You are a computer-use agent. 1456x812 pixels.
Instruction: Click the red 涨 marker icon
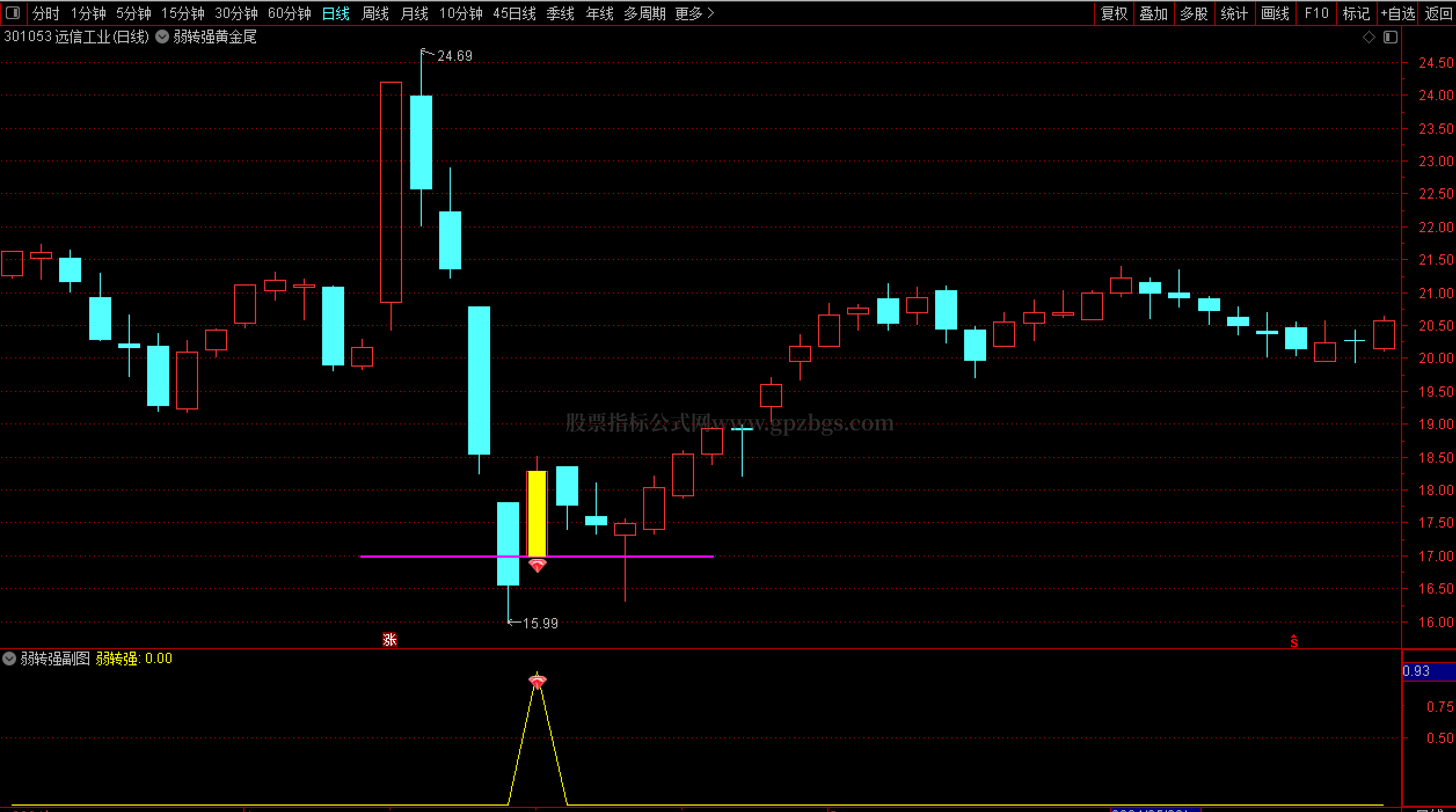390,639
